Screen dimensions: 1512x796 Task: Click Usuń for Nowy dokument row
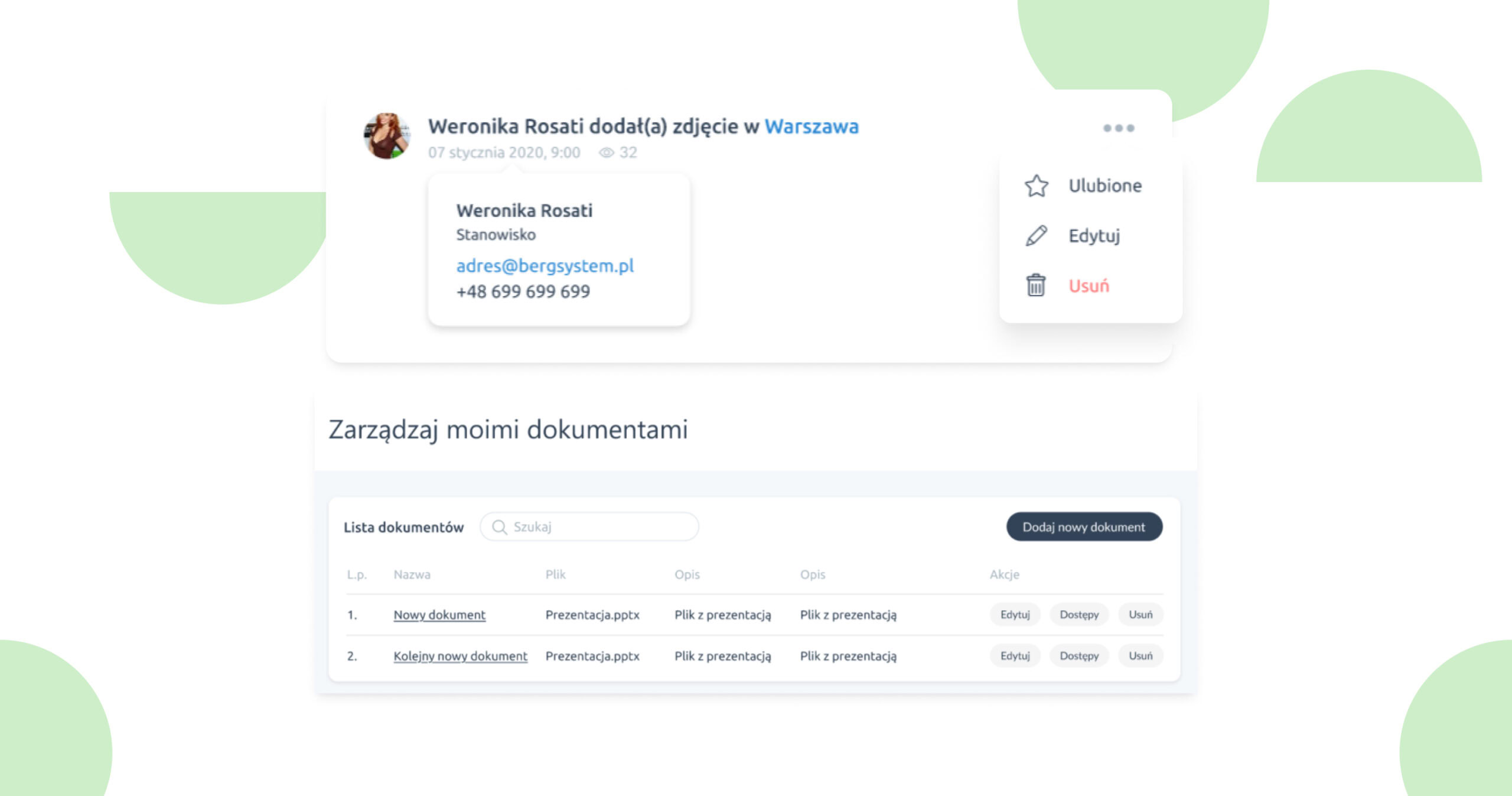(x=1140, y=615)
